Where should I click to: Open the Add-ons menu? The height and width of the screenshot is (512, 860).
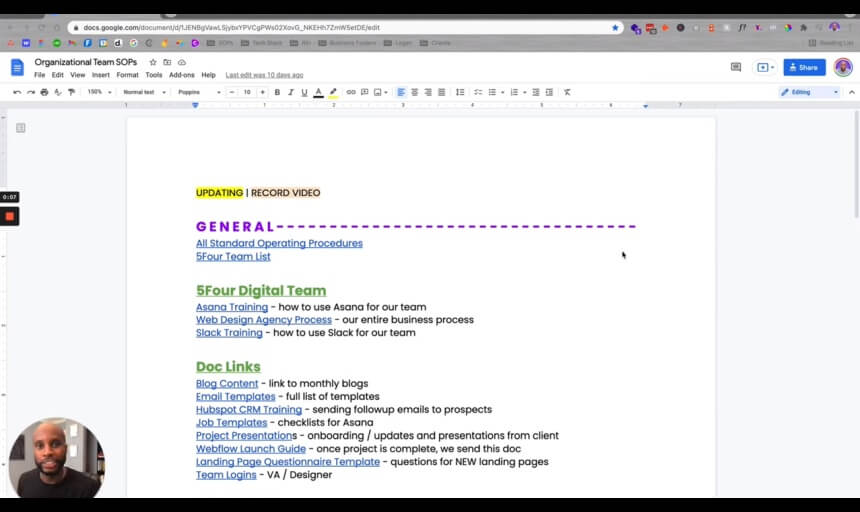pyautogui.click(x=182, y=75)
